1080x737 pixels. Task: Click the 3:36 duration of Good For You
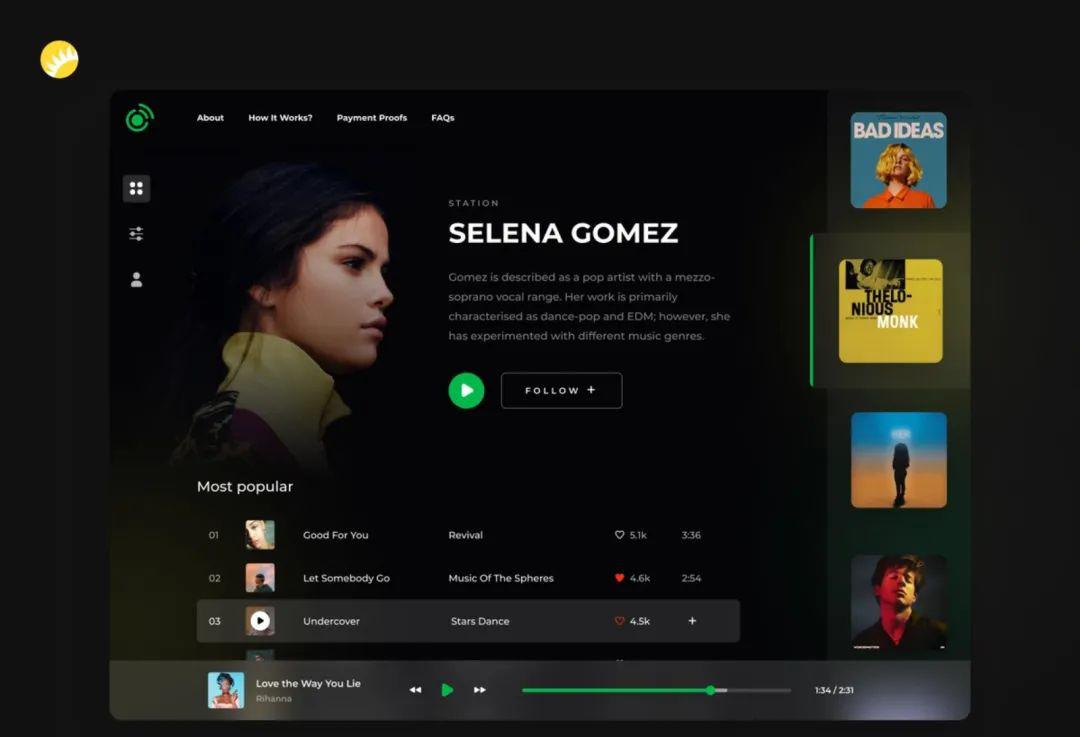[x=691, y=535]
